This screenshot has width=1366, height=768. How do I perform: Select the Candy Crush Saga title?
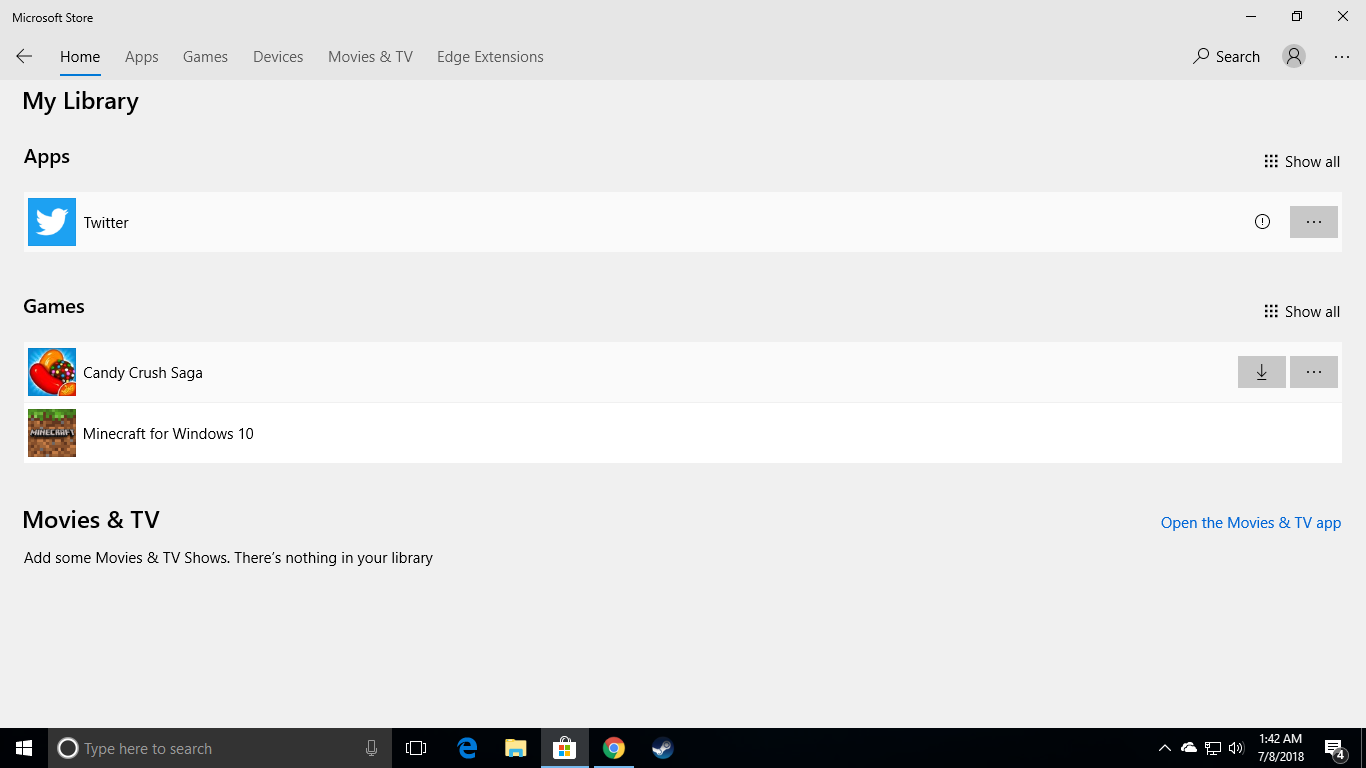coord(143,373)
